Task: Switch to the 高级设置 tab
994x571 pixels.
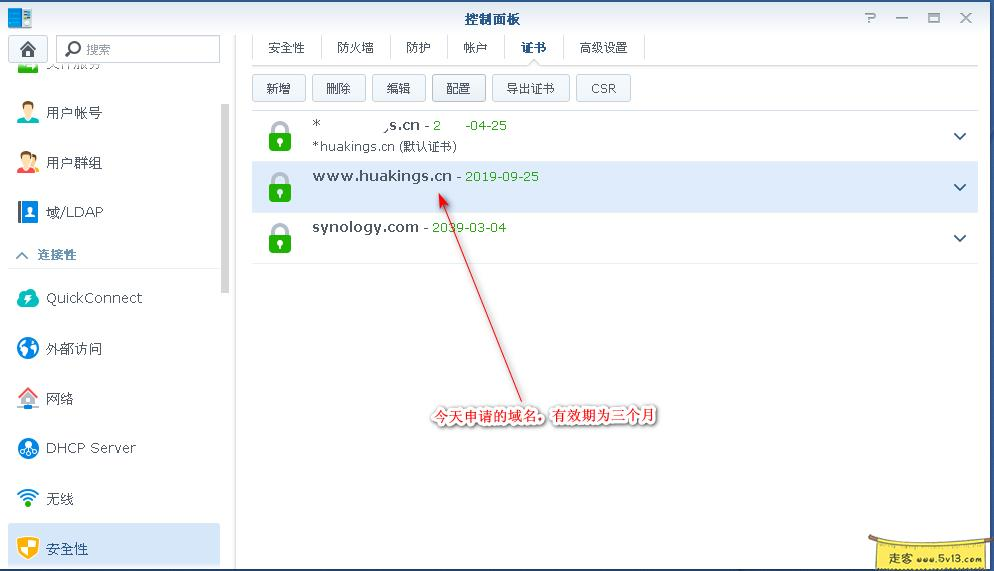Action: [x=603, y=48]
